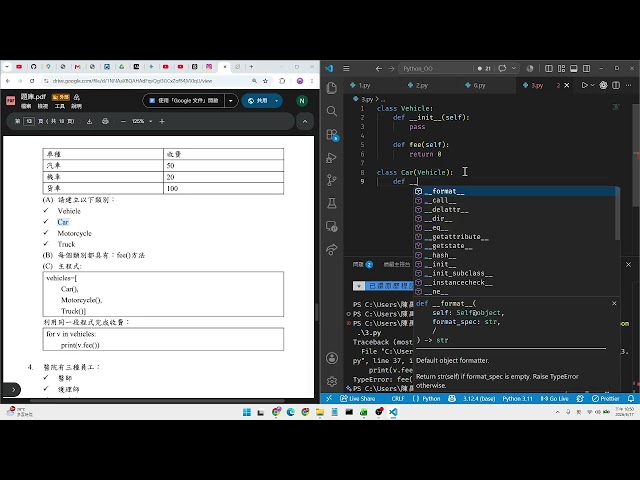Zoom in the PDF with the plus button
Screen dimensions: 640x480
(162, 121)
